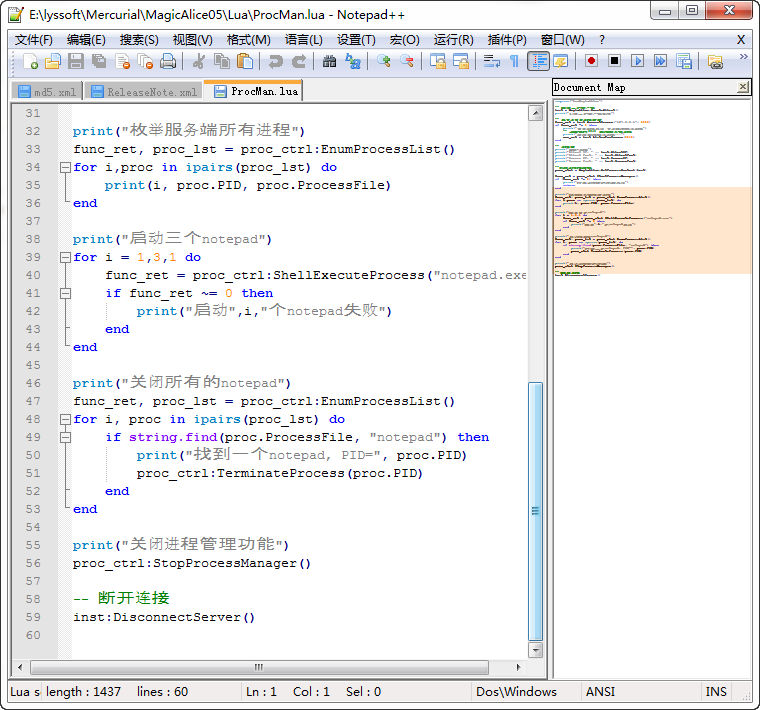The image size is (760, 710).
Task: Paste from clipboard toolbar icon
Action: [245, 62]
